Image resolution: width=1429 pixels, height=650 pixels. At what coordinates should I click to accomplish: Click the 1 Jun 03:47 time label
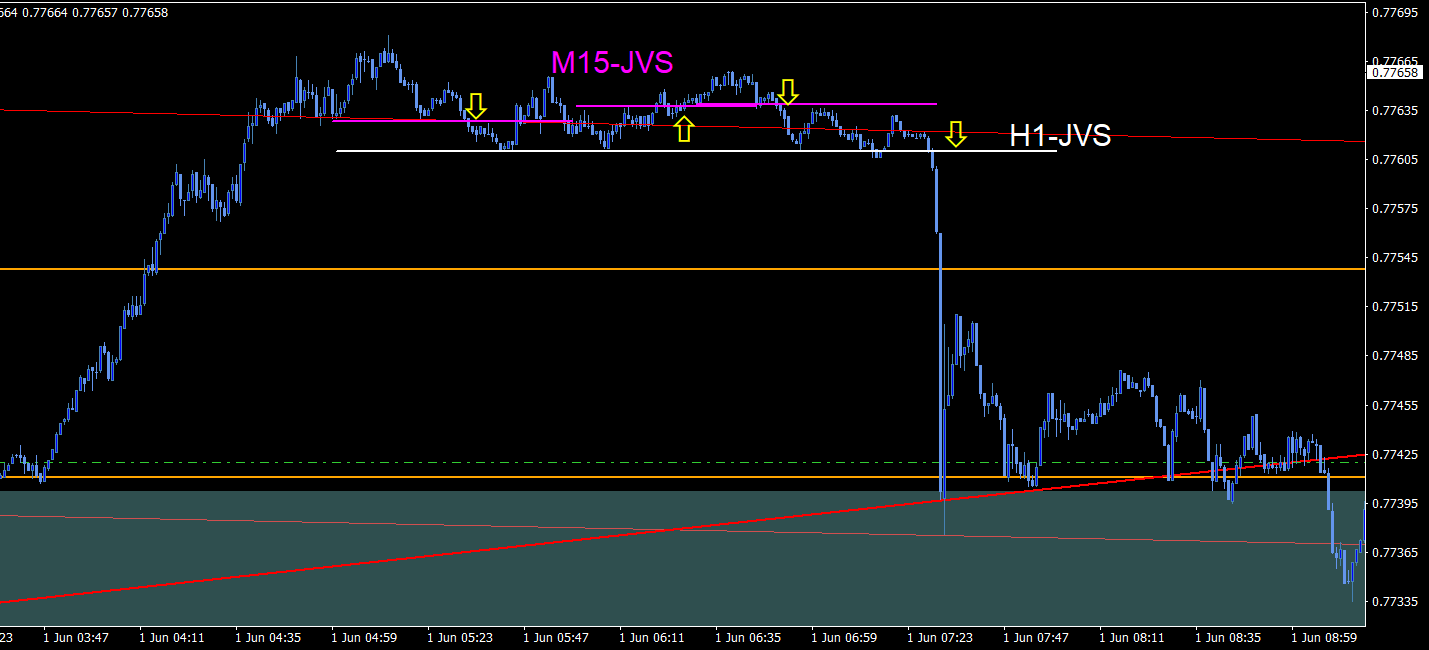pyautogui.click(x=76, y=637)
